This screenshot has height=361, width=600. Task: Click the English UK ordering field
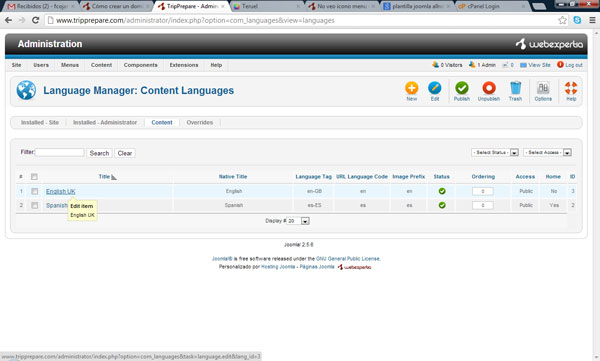point(483,191)
